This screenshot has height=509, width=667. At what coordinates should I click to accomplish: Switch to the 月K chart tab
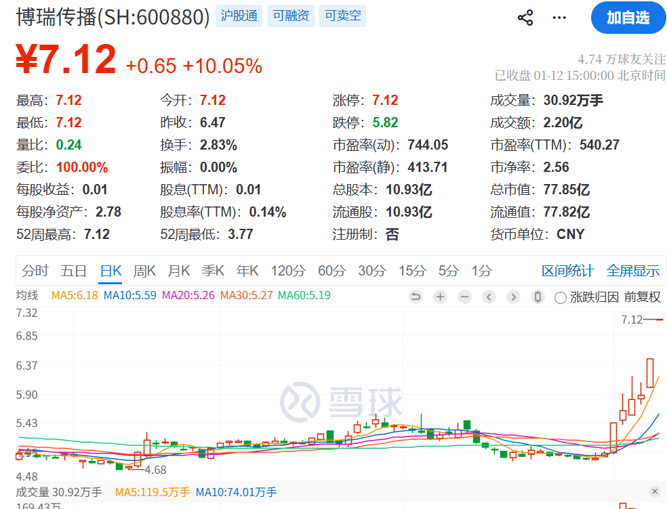(x=179, y=270)
